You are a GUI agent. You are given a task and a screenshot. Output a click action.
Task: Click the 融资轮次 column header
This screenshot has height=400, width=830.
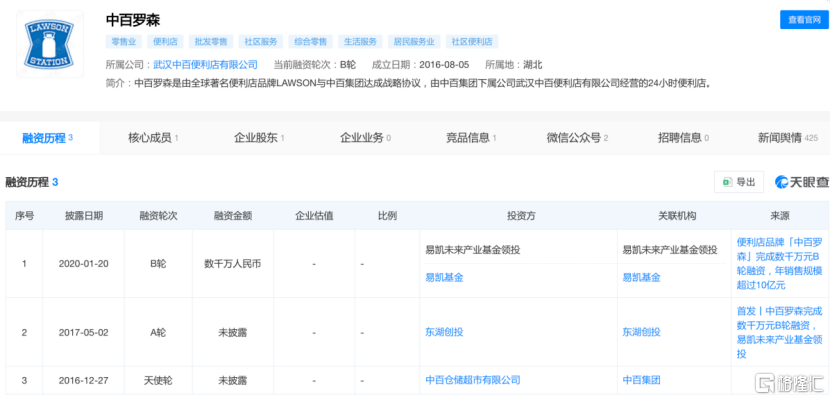pos(158,215)
